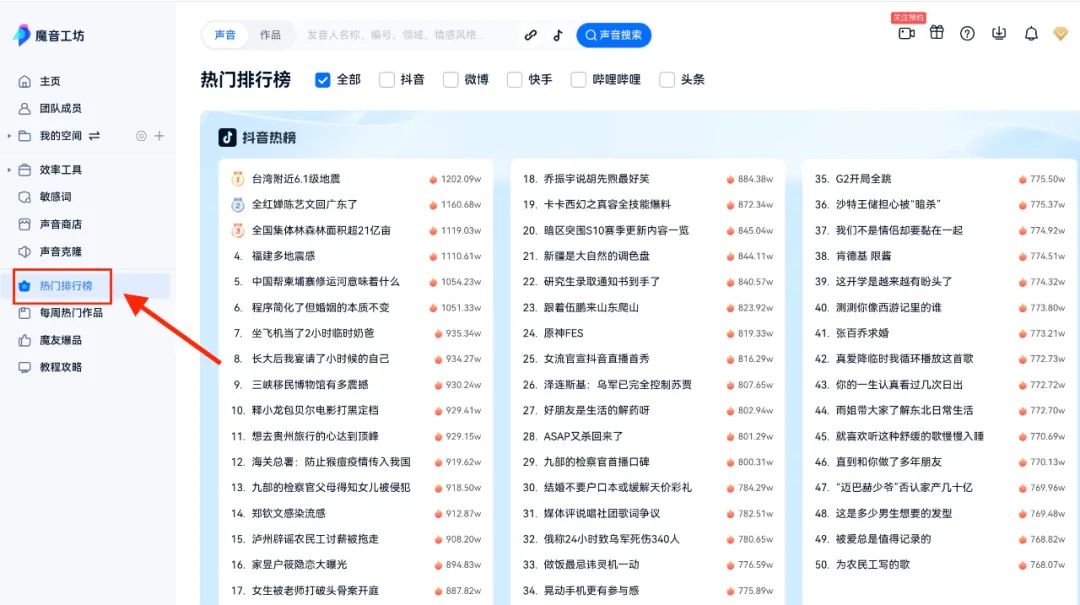The image size is (1080, 605).
Task: Open topic 你的一生认真看过几次日出
Action: 899,385
